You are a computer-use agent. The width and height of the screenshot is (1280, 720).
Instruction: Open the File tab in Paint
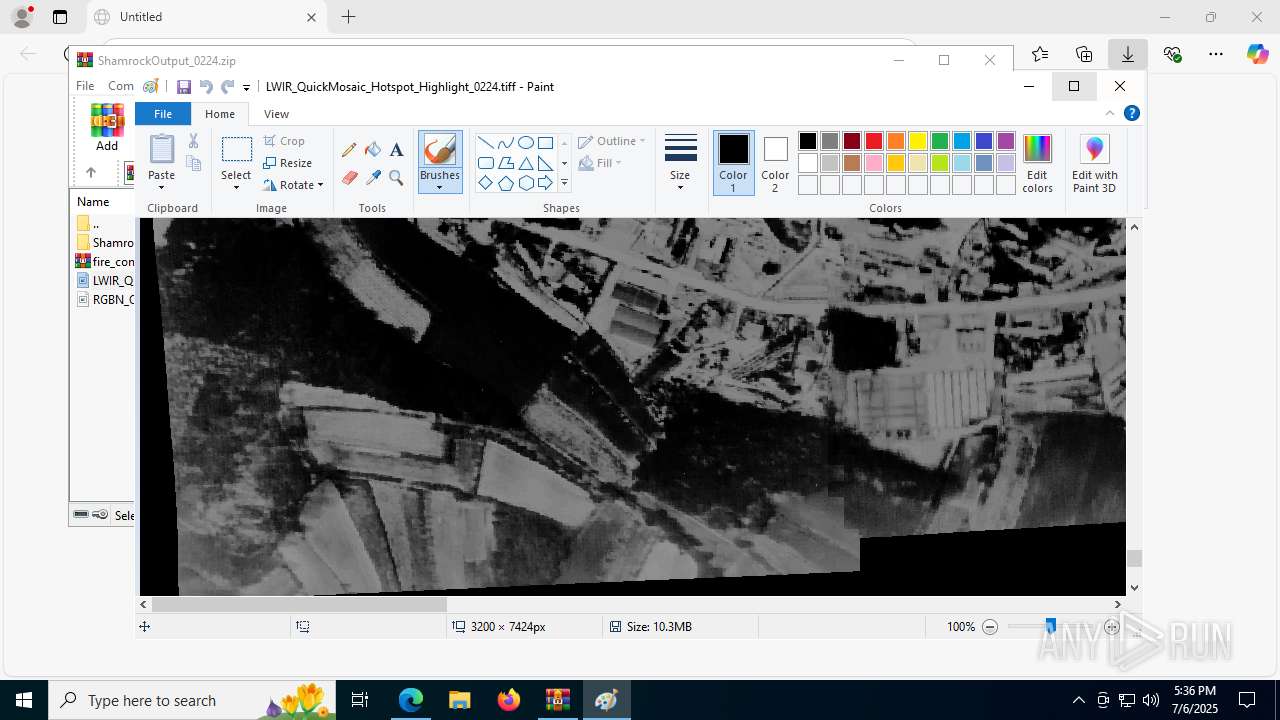click(163, 114)
